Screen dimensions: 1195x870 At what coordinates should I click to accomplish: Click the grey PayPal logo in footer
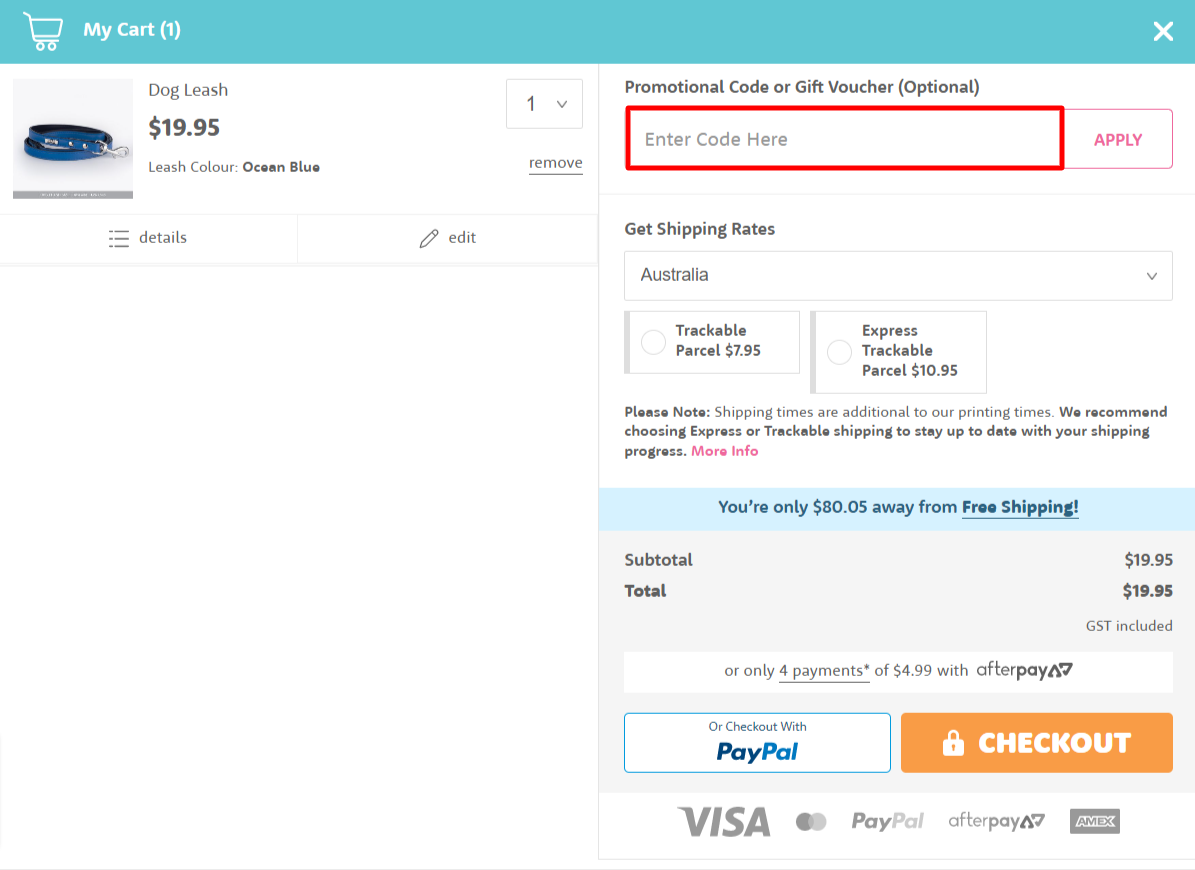point(887,822)
